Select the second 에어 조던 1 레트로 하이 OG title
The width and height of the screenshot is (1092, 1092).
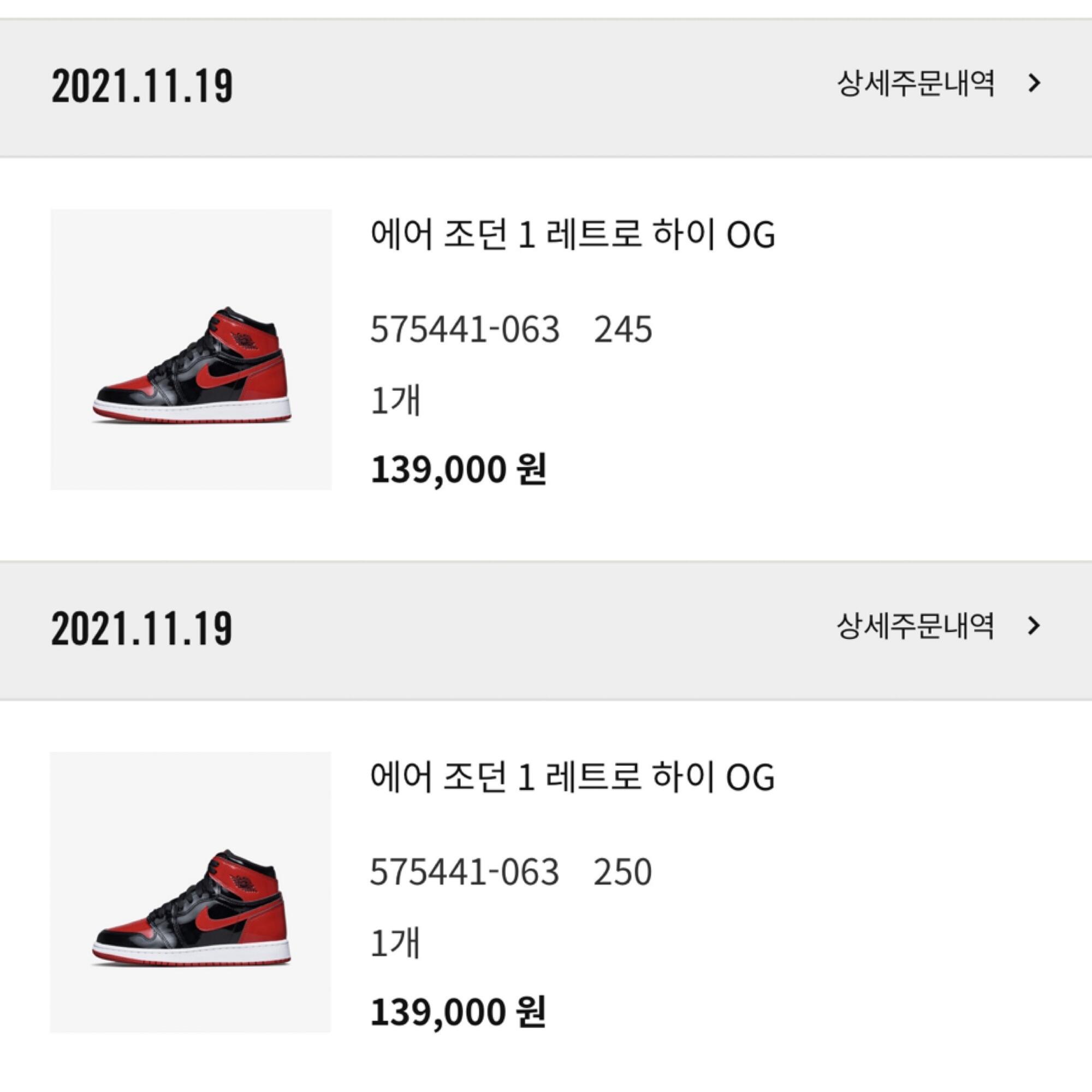click(x=573, y=777)
